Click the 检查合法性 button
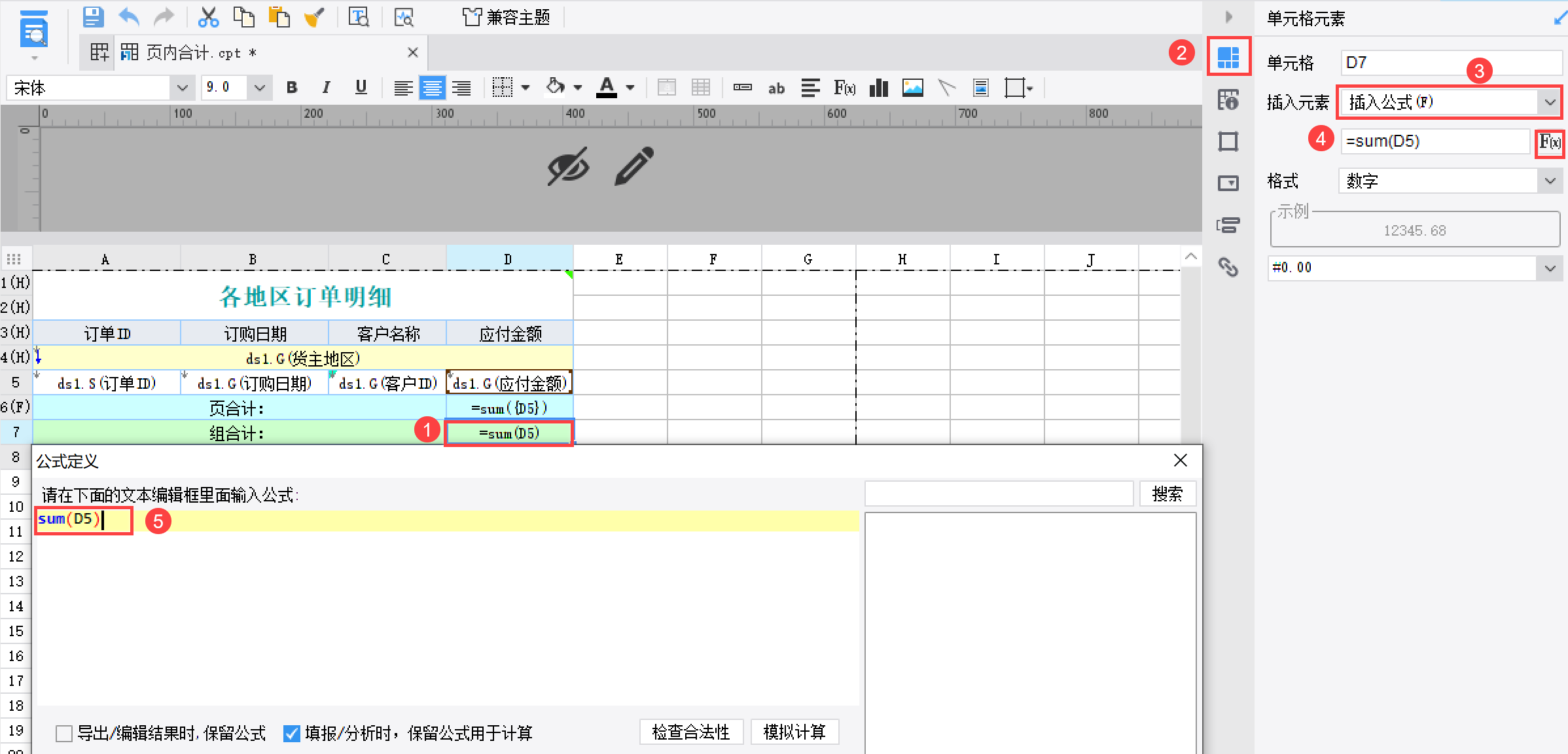This screenshot has width=1568, height=754. click(x=691, y=732)
